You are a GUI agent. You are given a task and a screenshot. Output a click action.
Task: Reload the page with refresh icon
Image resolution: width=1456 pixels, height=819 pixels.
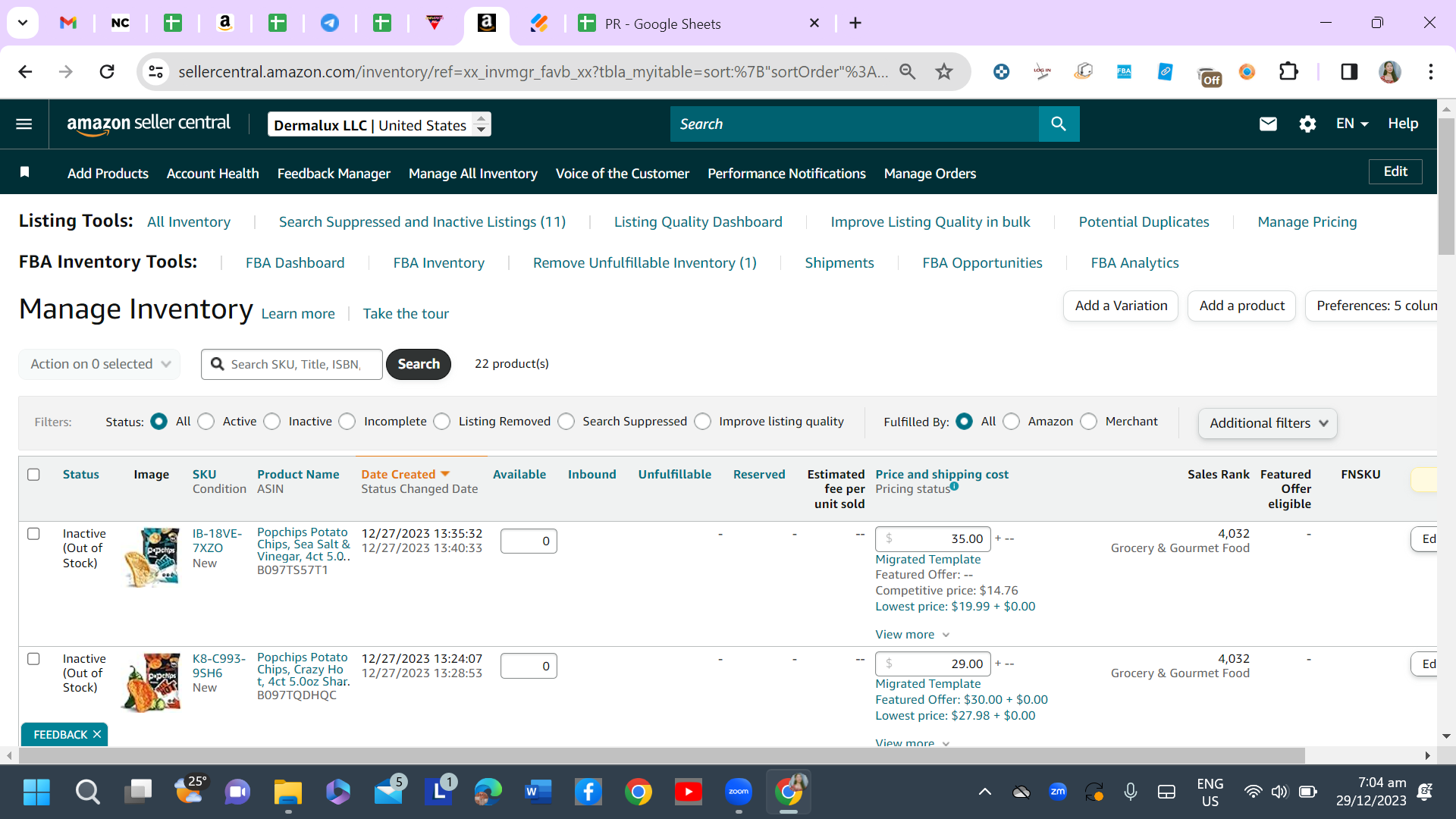(x=107, y=72)
